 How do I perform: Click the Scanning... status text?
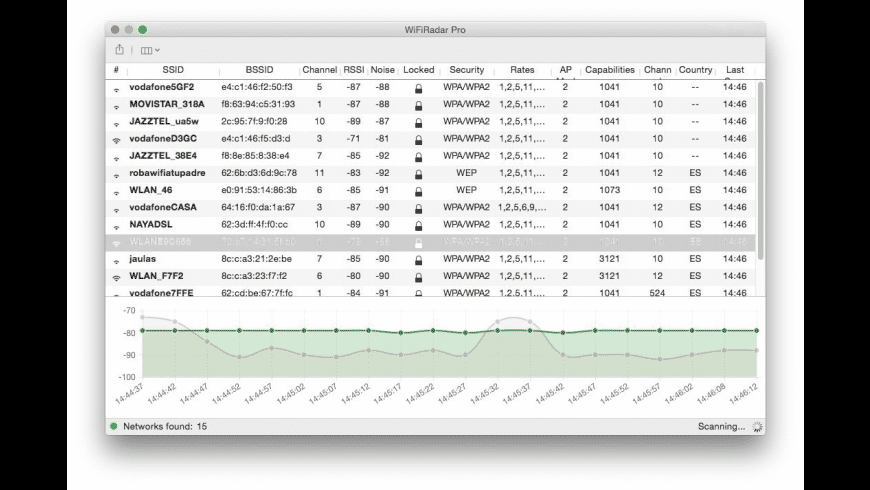[721, 427]
